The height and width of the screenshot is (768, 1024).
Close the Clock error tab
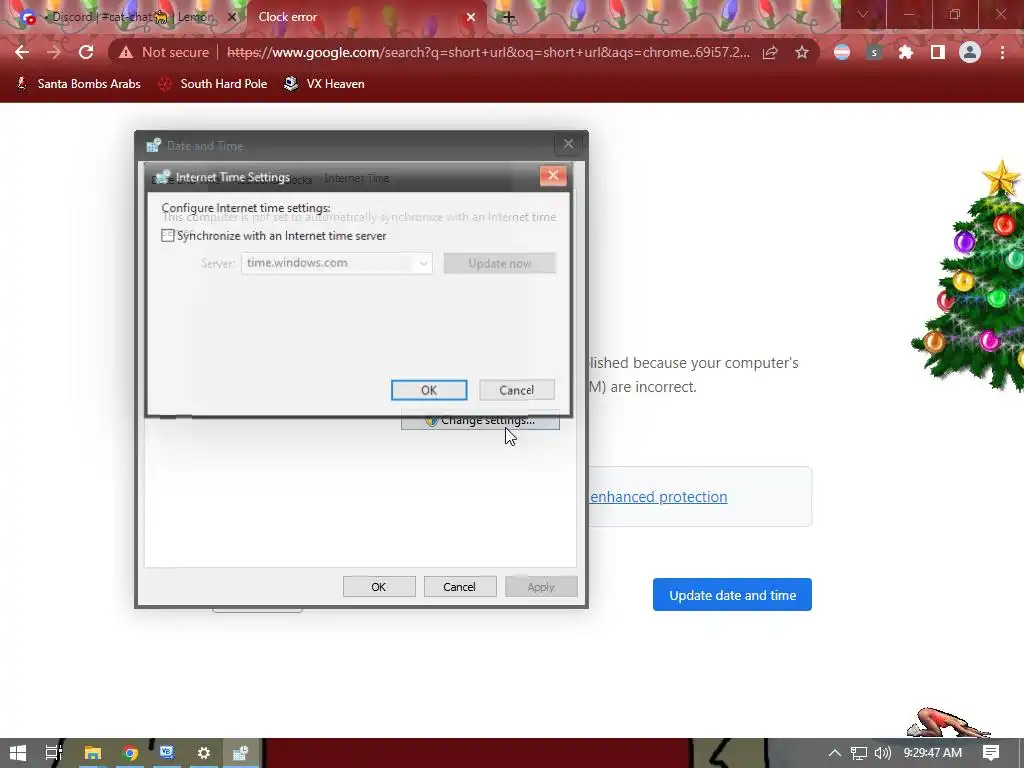[x=471, y=17]
